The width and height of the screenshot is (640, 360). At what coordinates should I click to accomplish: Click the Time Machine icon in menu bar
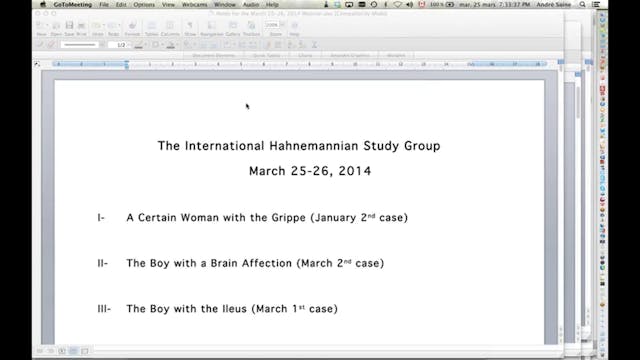tap(374, 4)
